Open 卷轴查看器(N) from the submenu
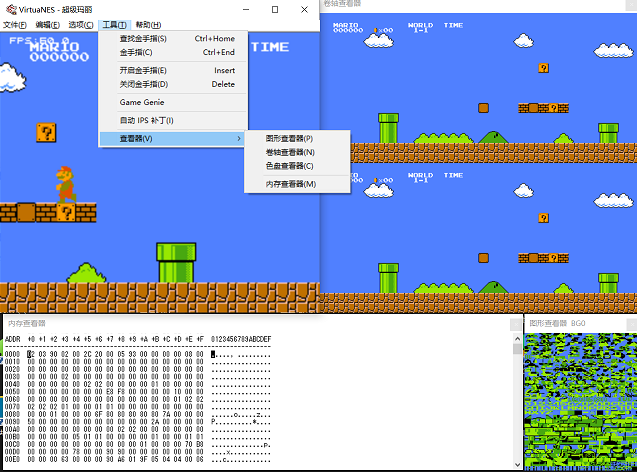This screenshot has height=472, width=637. [x=297, y=152]
